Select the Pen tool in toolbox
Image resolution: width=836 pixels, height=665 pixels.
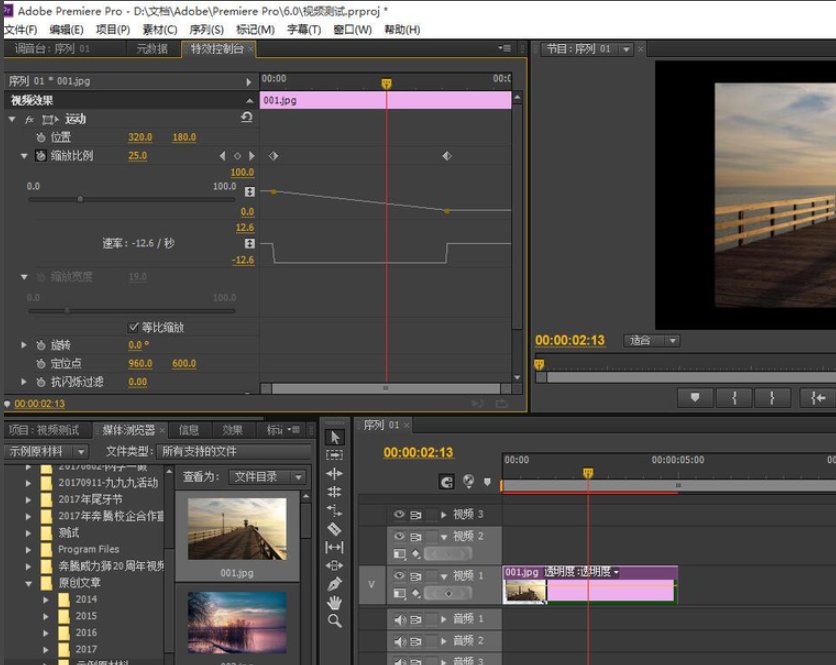click(335, 584)
